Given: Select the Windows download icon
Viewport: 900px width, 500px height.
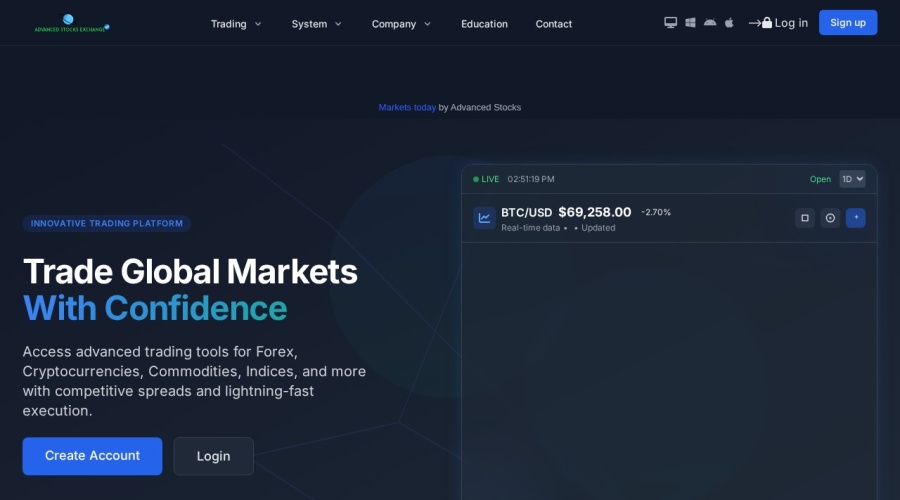Looking at the screenshot, I should [690, 22].
